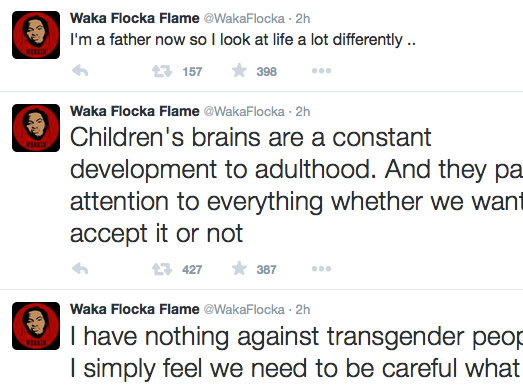523x389 pixels.
Task: Reply to the 'Children's brains' tweet
Action: [x=80, y=269]
